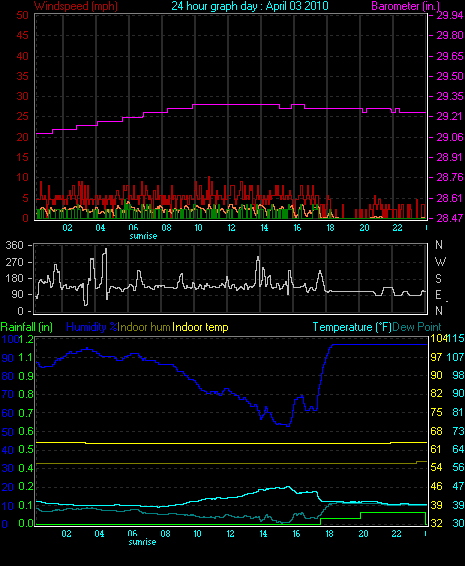Screen dimensions: 465x566
Task: Click the 25 mph windspeed scale label
Action: pyautogui.click(x=22, y=117)
